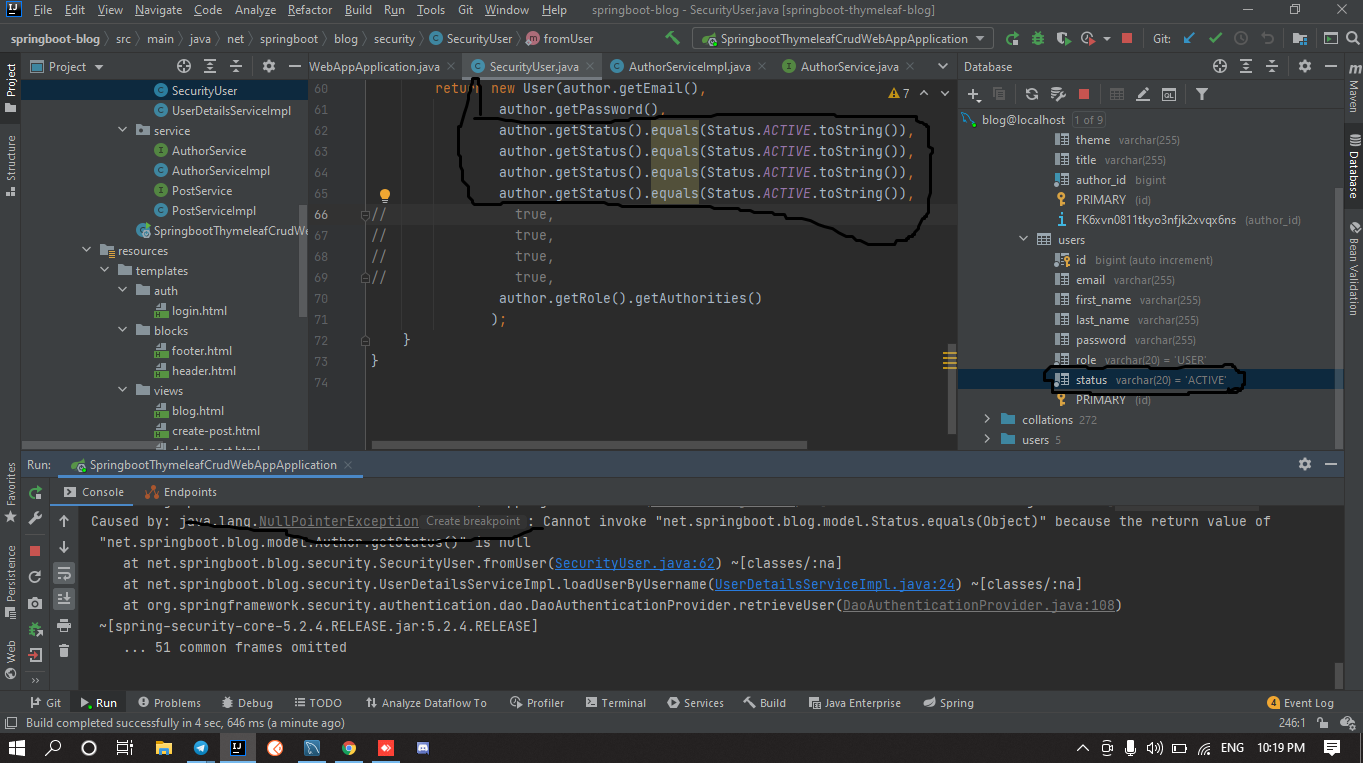1363x763 pixels.
Task: Click the thread dump camera icon
Action: tap(36, 603)
